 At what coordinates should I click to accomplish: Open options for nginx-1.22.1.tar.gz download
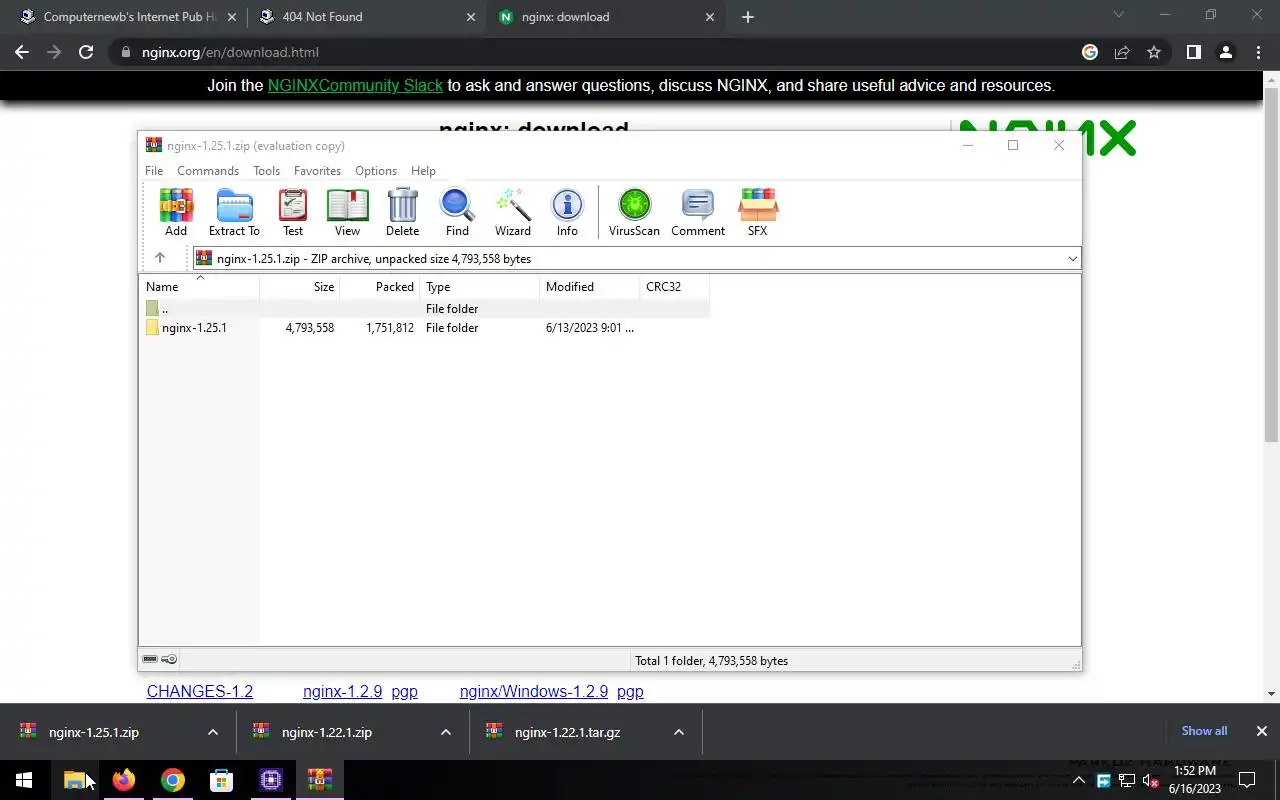679,732
